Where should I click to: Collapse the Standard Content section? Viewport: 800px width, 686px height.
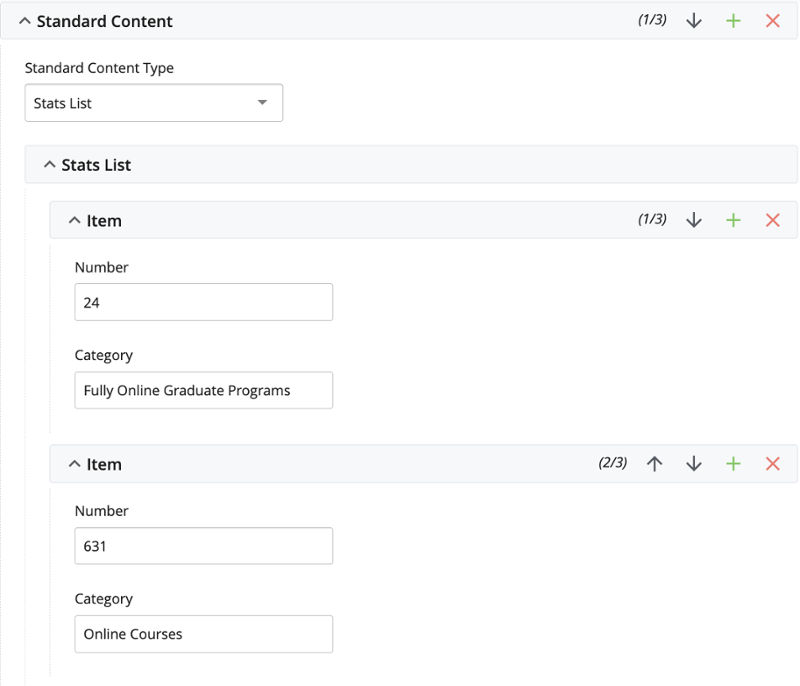coord(24,21)
